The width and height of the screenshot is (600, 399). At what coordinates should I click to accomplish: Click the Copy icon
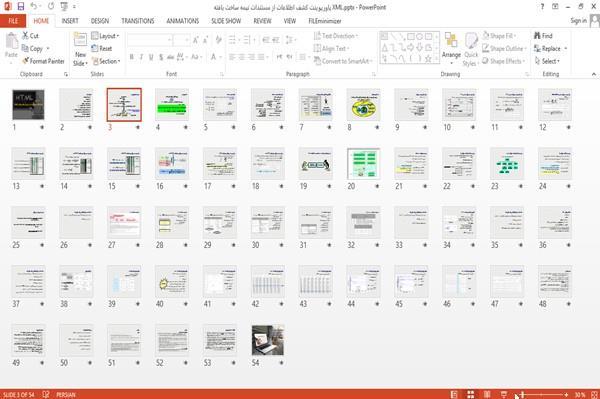pyautogui.click(x=25, y=48)
